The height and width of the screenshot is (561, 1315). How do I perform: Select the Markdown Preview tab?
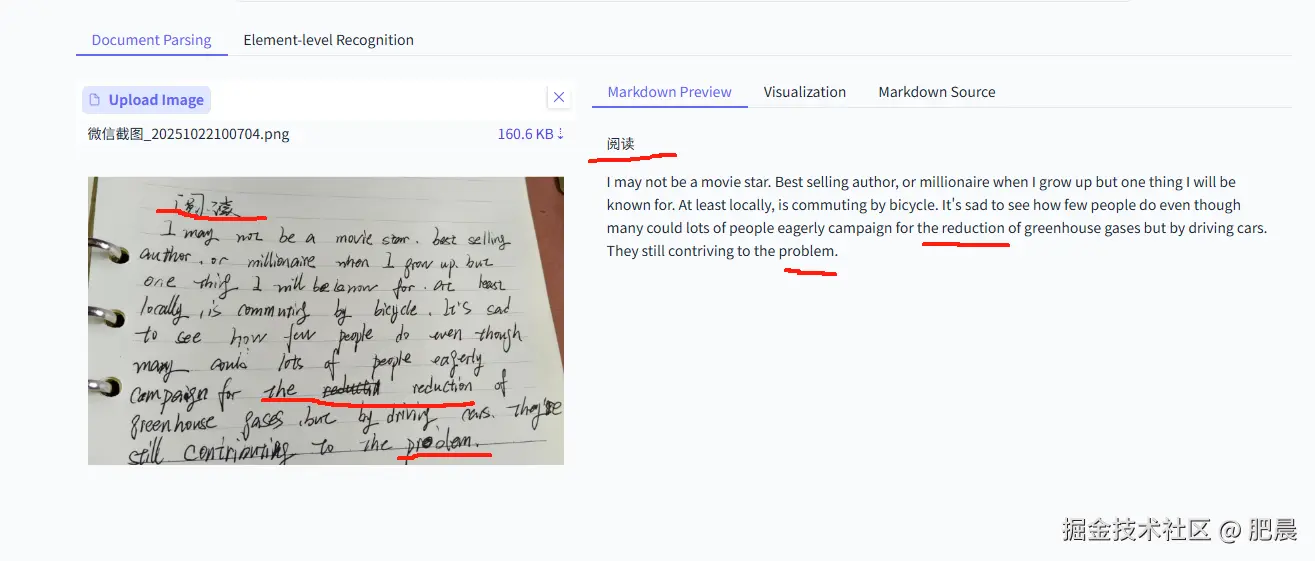tap(670, 91)
